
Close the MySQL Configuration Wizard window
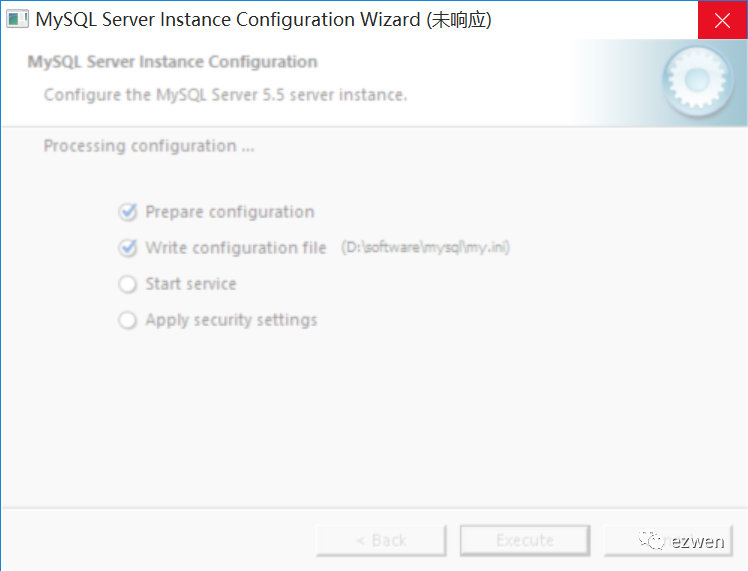click(x=722, y=20)
